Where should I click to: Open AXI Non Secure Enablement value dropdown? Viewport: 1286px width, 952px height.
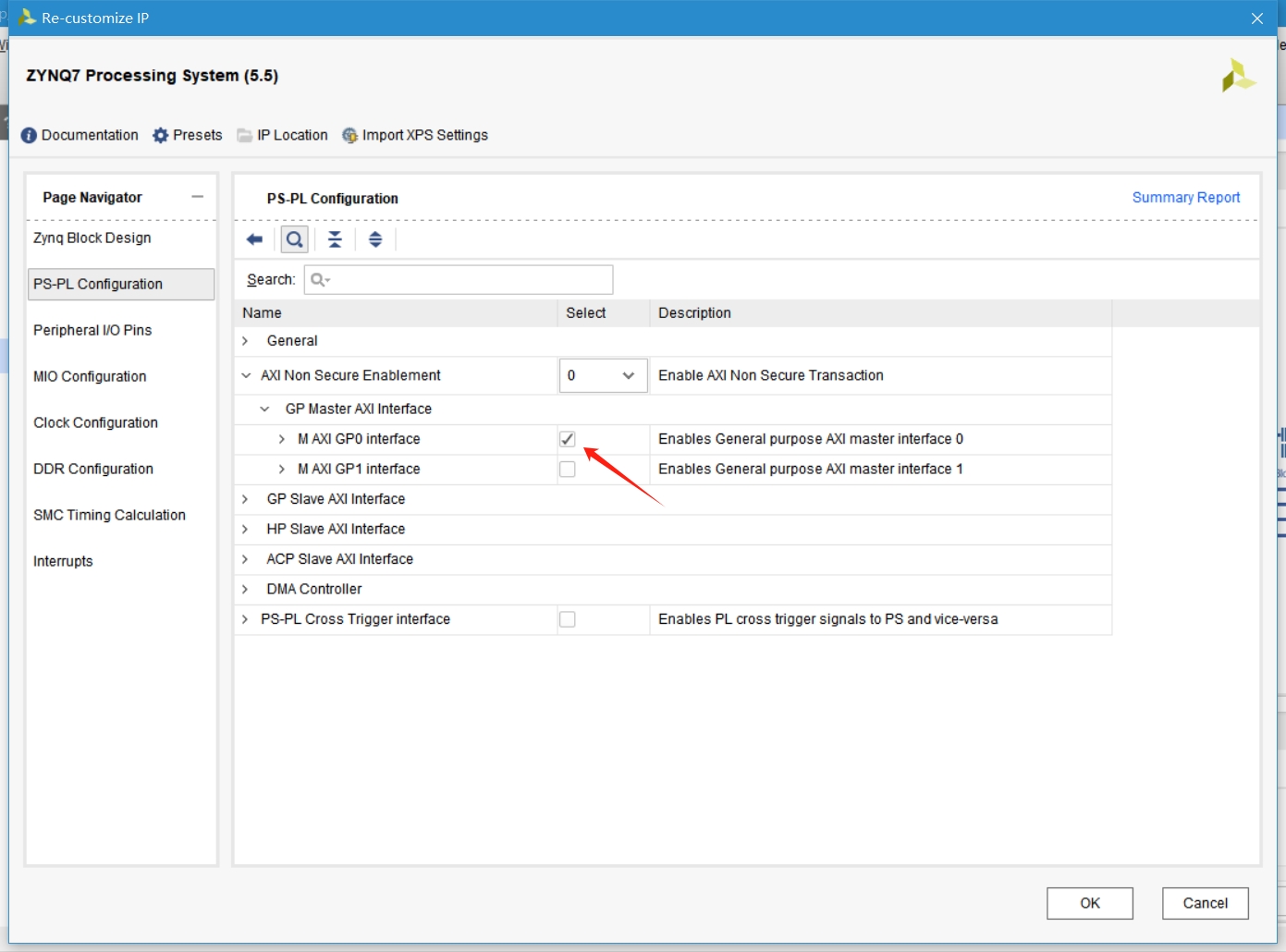(603, 375)
